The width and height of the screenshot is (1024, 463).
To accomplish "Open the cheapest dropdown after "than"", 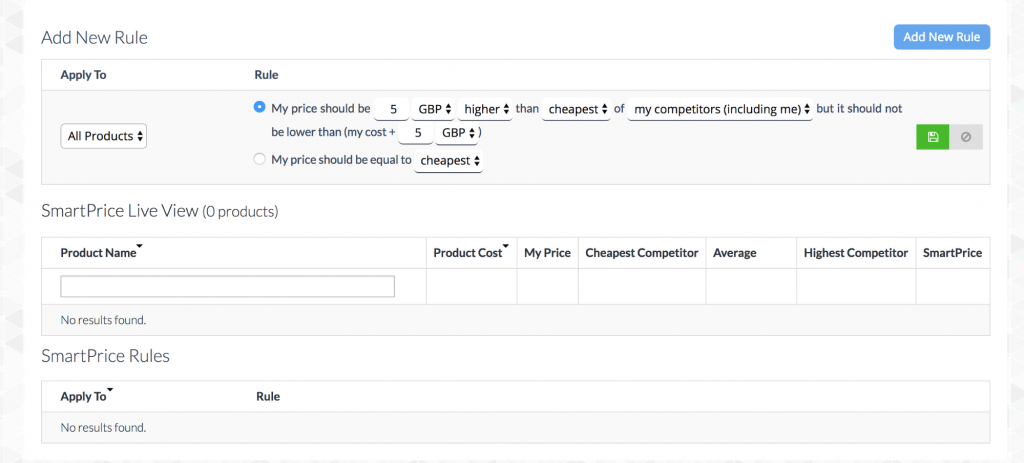I will coord(576,109).
